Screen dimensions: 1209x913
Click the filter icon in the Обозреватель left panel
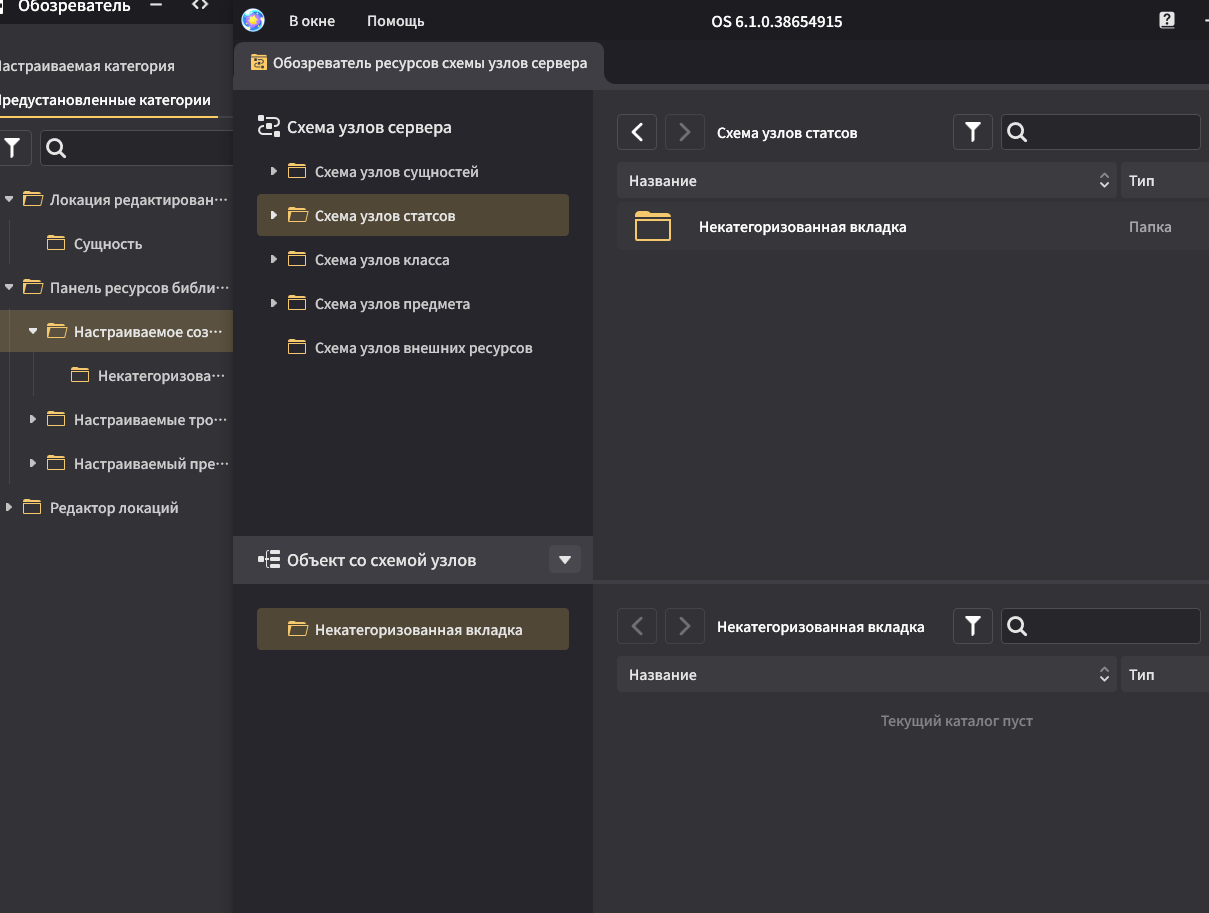(x=12, y=148)
